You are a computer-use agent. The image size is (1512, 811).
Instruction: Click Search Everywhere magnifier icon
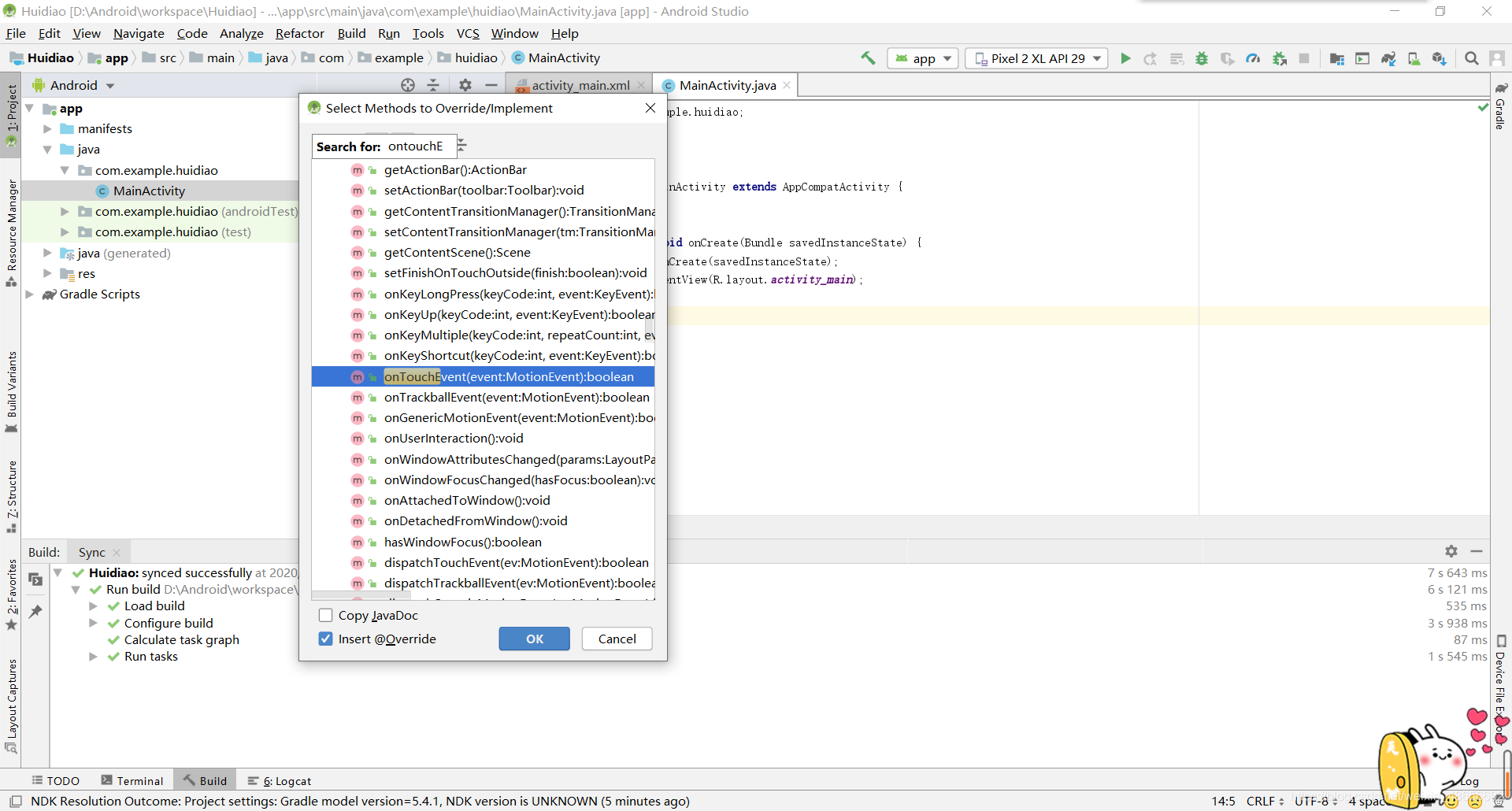click(1471, 58)
